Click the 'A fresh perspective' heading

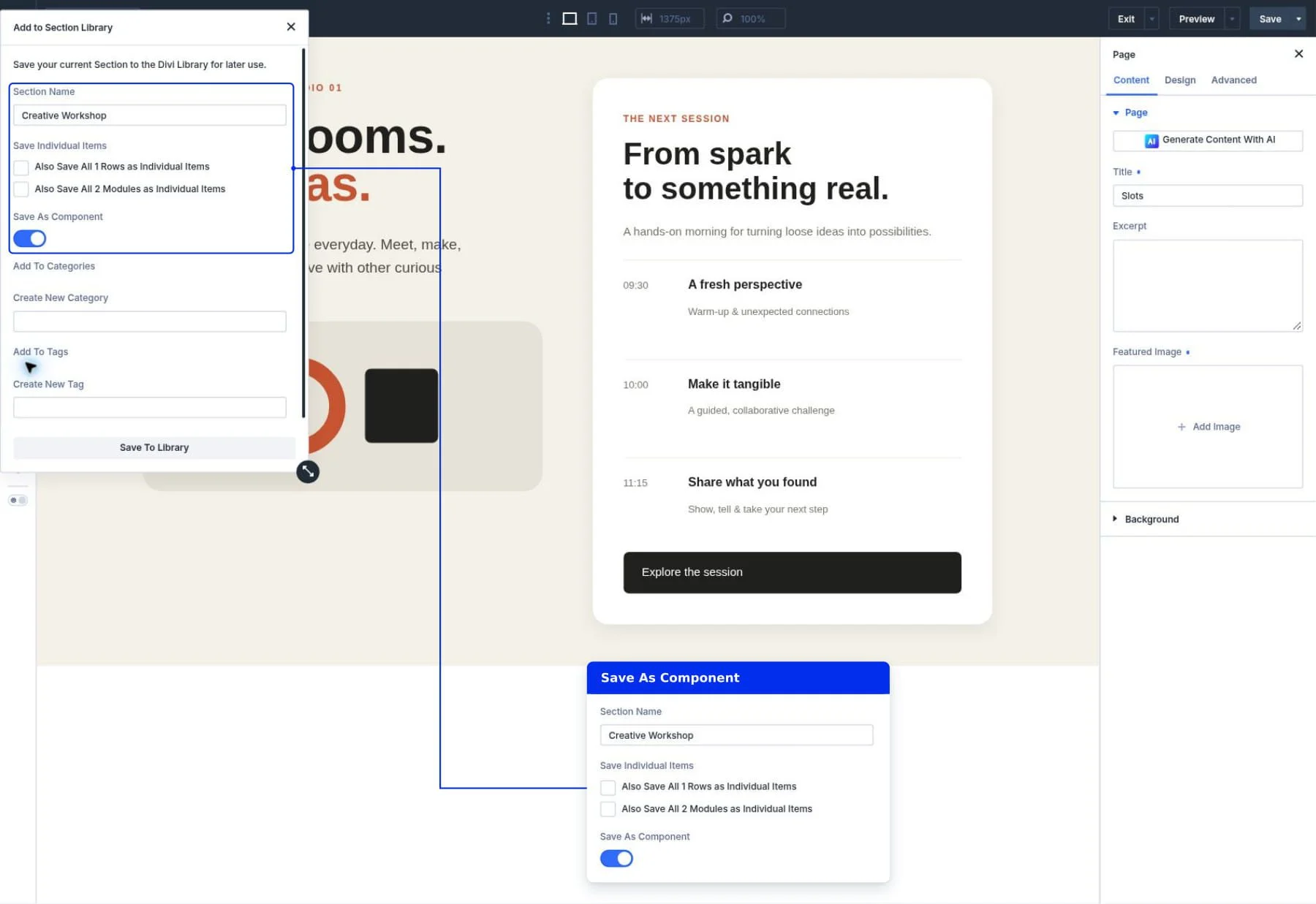744,284
